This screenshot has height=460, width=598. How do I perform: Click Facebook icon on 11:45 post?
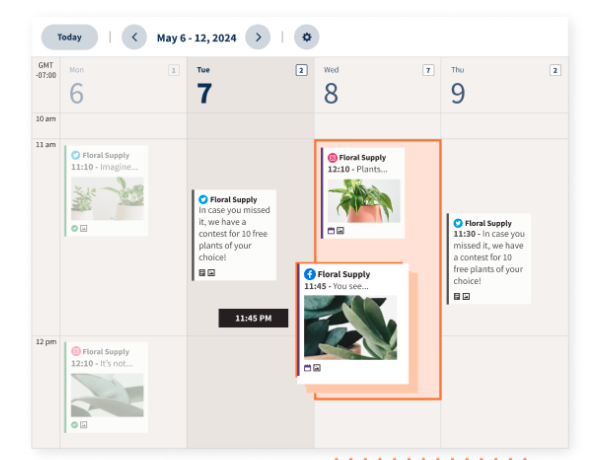click(x=310, y=274)
